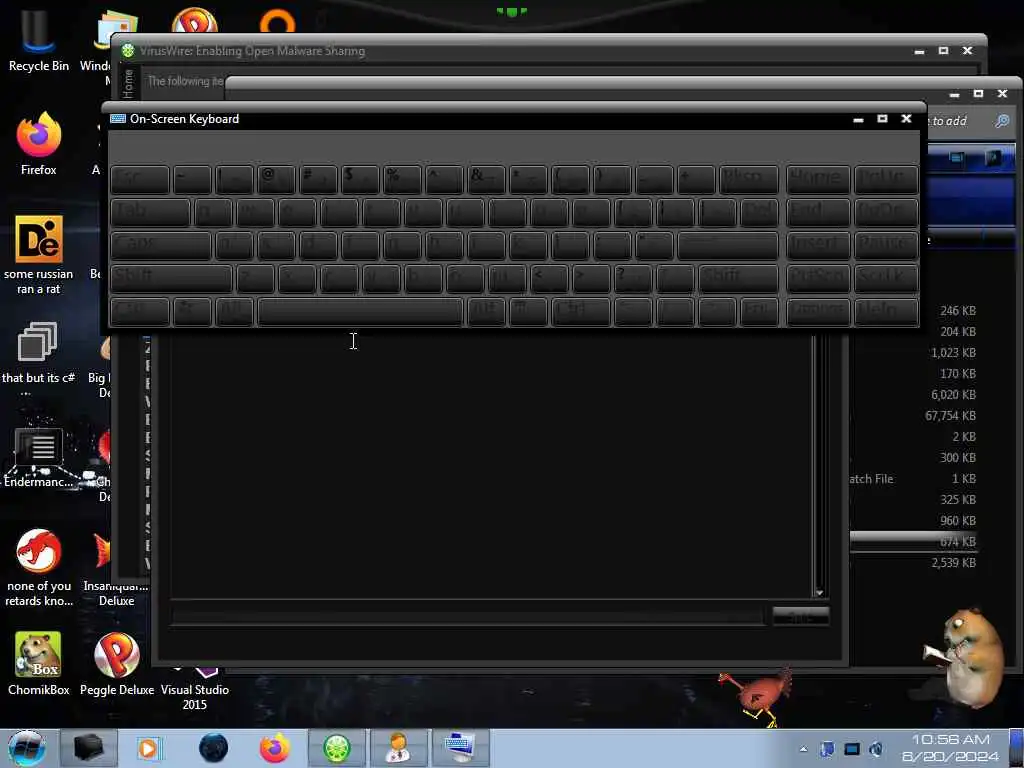Switch to On-Screen Keyboard taskbar icon
The width and height of the screenshot is (1024, 768).
click(x=460, y=748)
